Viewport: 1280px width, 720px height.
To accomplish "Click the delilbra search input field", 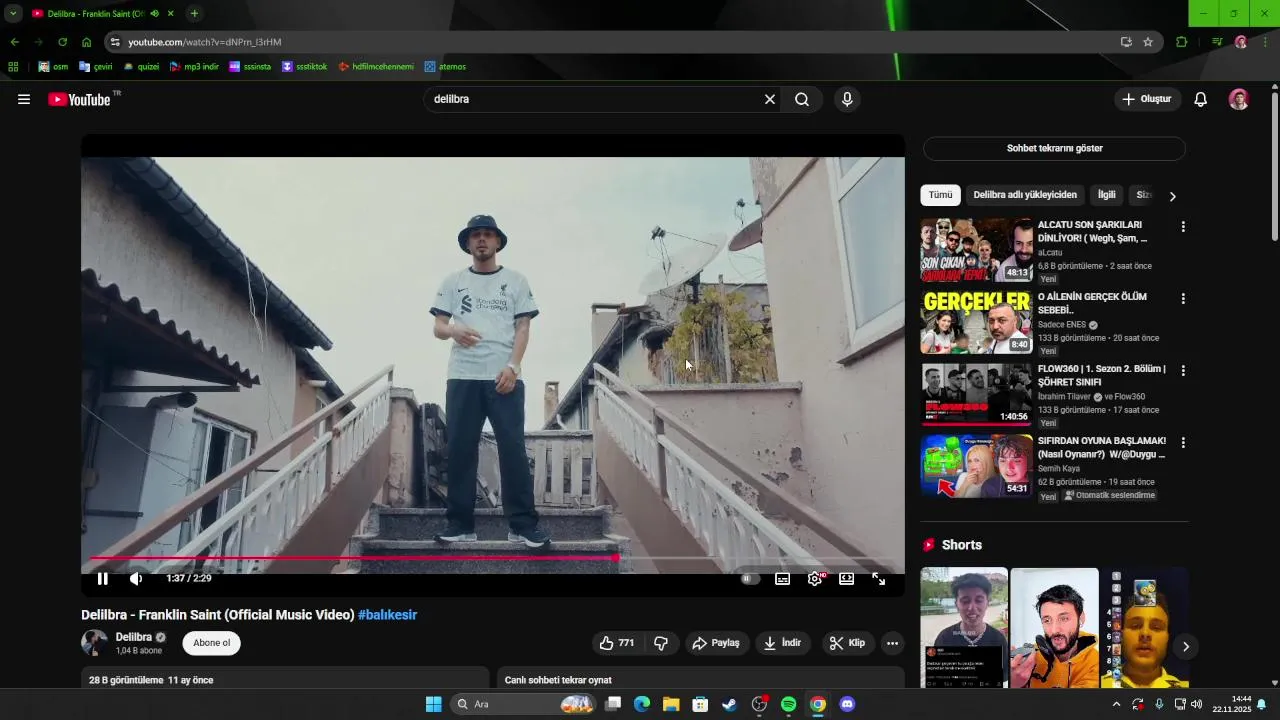I will pos(595,99).
